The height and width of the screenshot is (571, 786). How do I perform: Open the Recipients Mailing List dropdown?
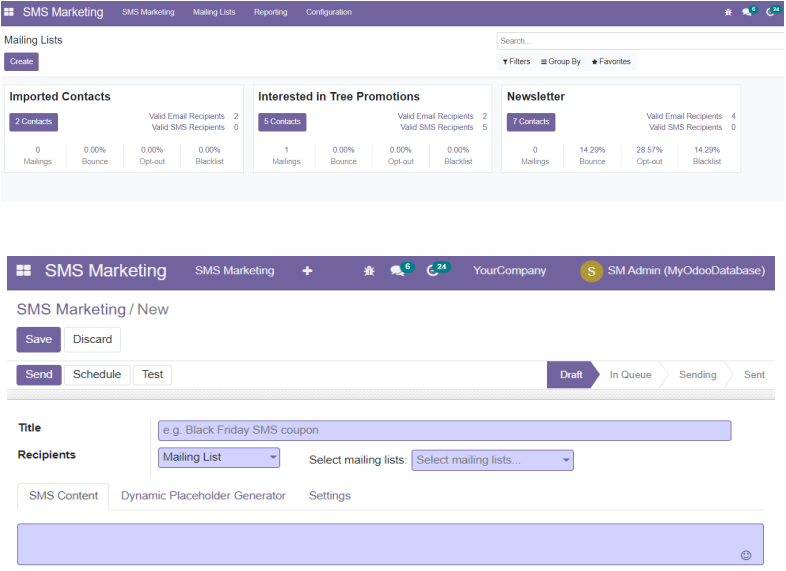[x=220, y=458]
